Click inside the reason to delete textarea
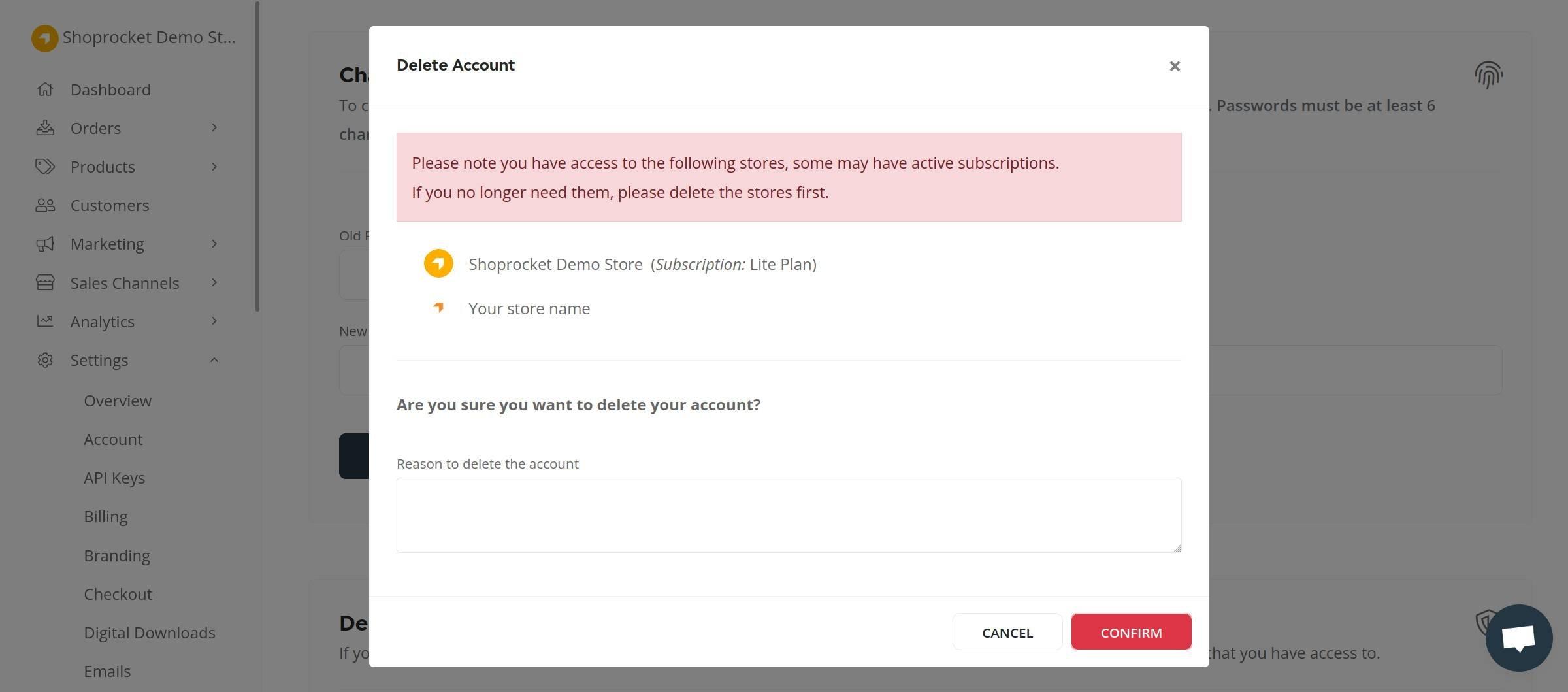Viewport: 1568px width, 692px height. click(788, 515)
